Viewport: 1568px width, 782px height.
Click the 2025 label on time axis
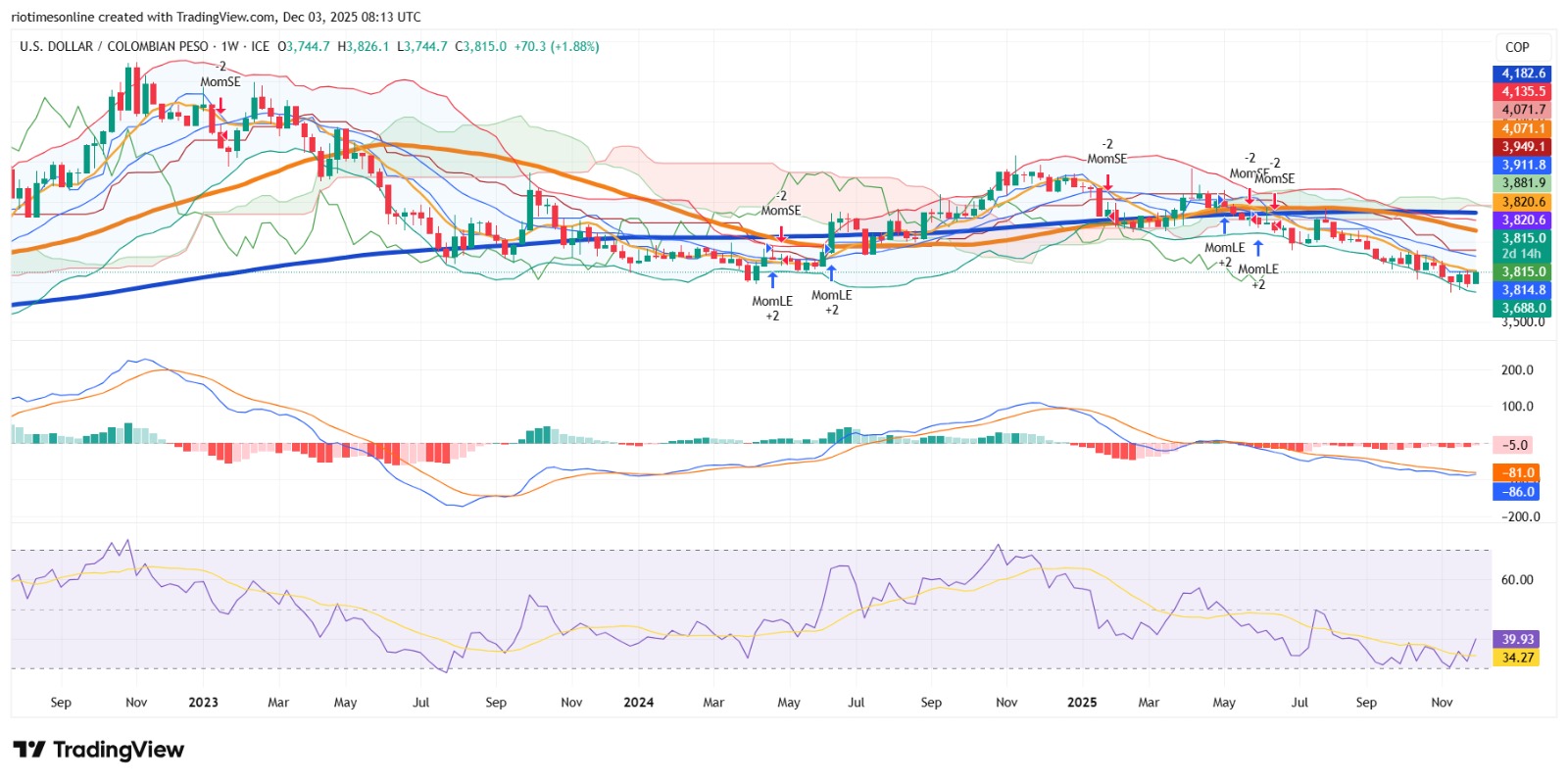coord(1082,702)
